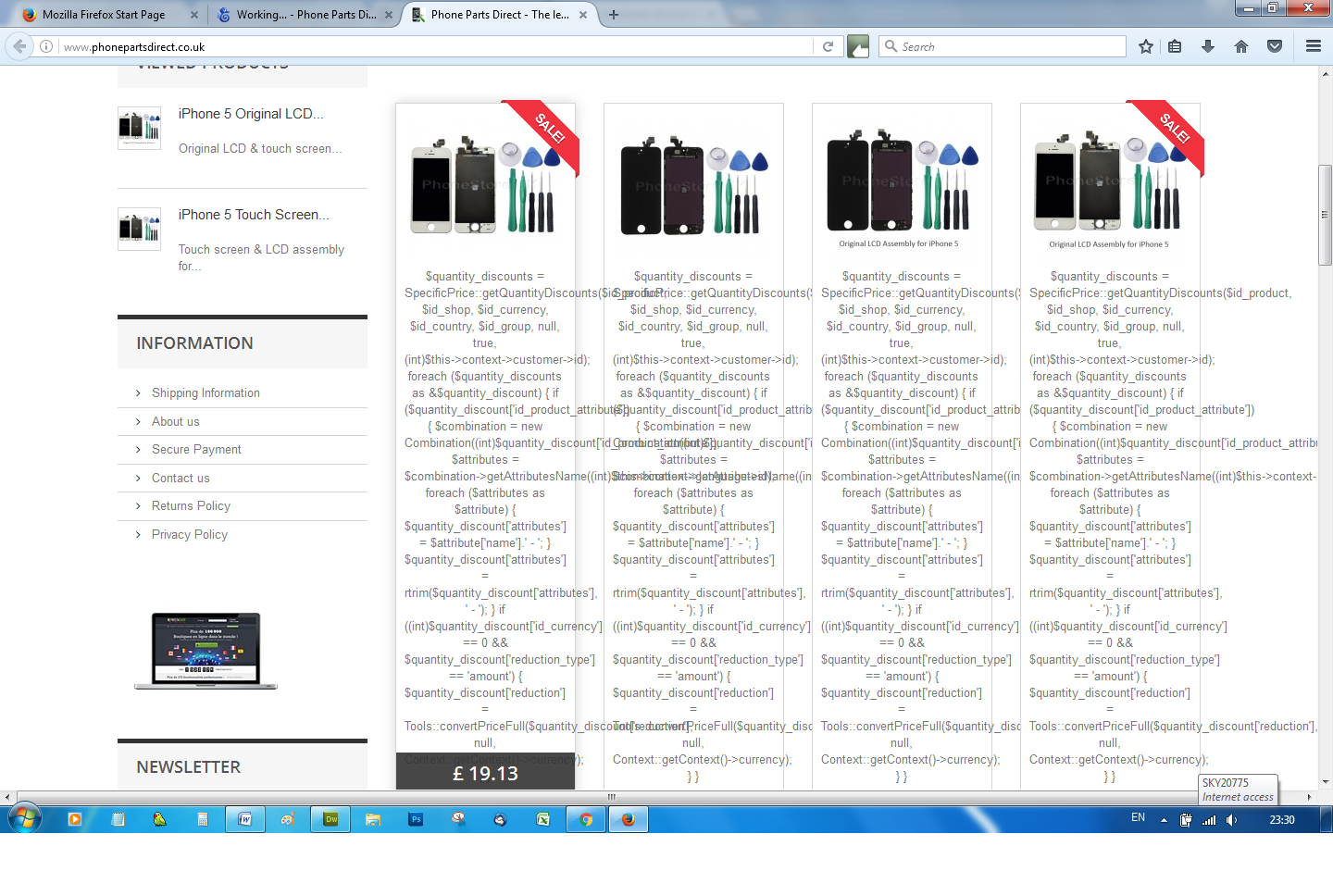Screen dimensions: 1333x896
Task: Click the vertical page scrollbar thumb
Action: pos(1325,214)
